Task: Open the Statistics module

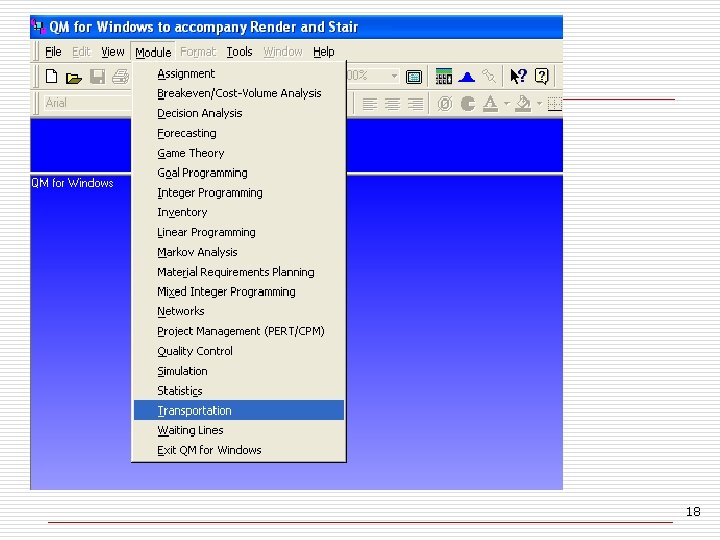Action: pos(239,391)
